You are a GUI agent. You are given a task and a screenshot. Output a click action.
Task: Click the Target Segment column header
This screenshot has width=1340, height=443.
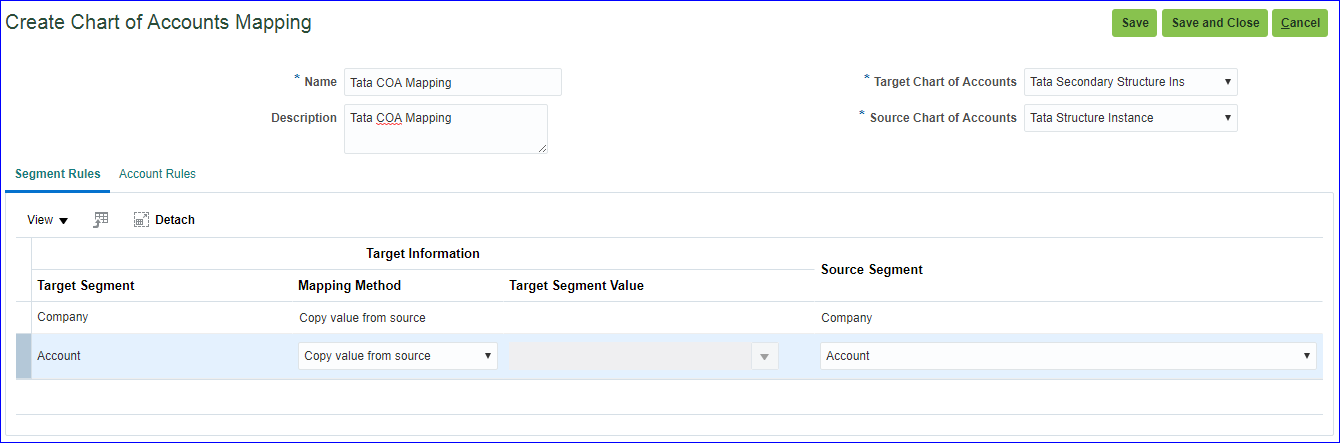pyautogui.click(x=86, y=286)
